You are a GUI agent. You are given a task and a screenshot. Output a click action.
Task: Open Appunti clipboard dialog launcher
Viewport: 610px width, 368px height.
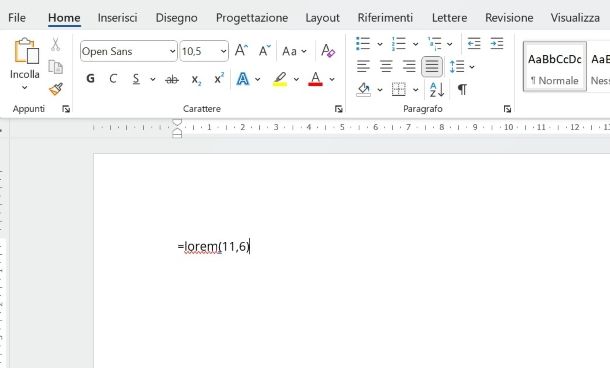point(66,109)
